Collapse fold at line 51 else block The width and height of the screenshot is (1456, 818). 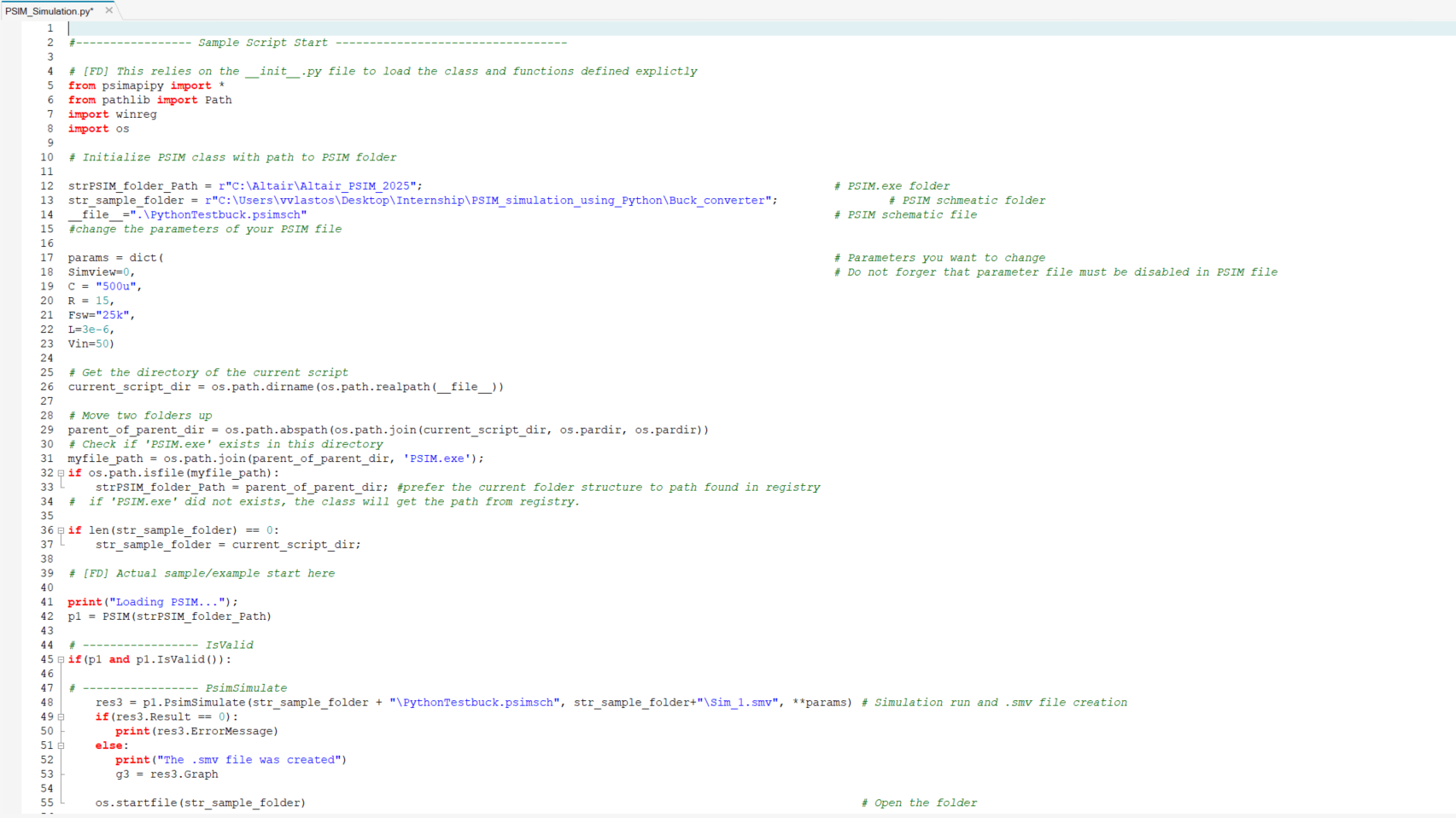click(61, 745)
